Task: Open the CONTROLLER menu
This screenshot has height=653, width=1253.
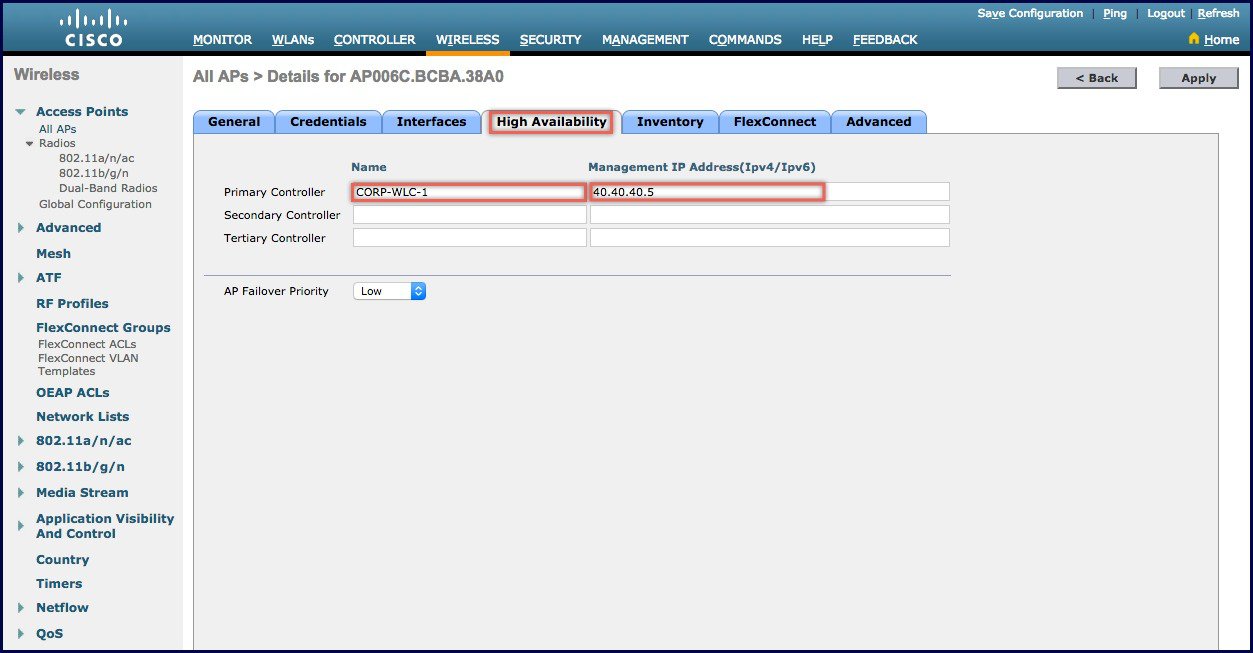Action: [x=375, y=40]
